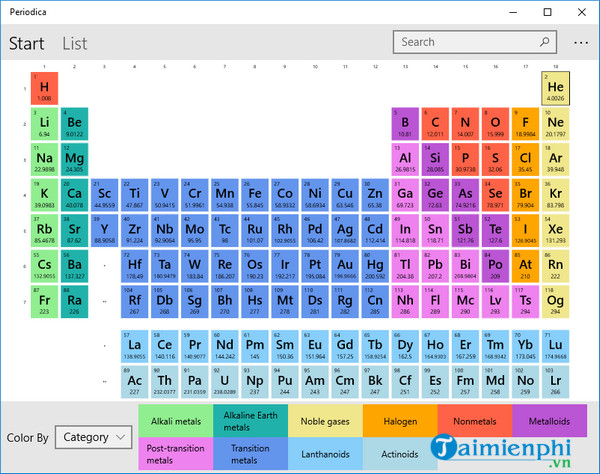The image size is (600, 474).
Task: Switch to the Start tab
Action: 27,43
